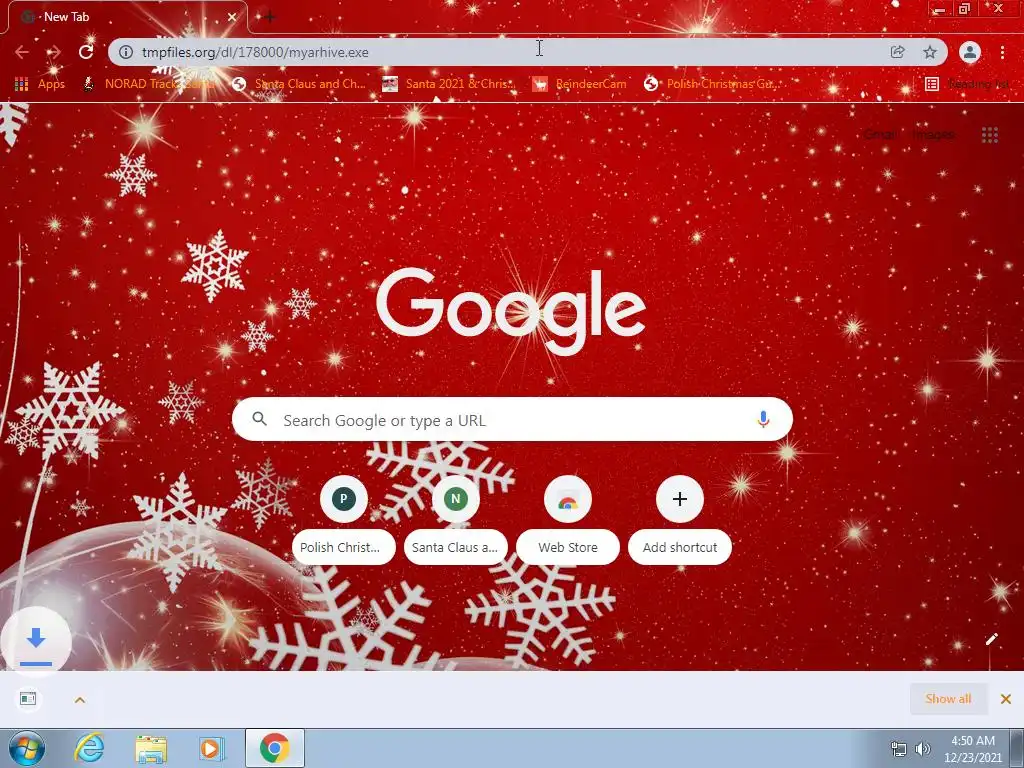Open the Chrome profile avatar
This screenshot has width=1024, height=768.
tap(970, 52)
